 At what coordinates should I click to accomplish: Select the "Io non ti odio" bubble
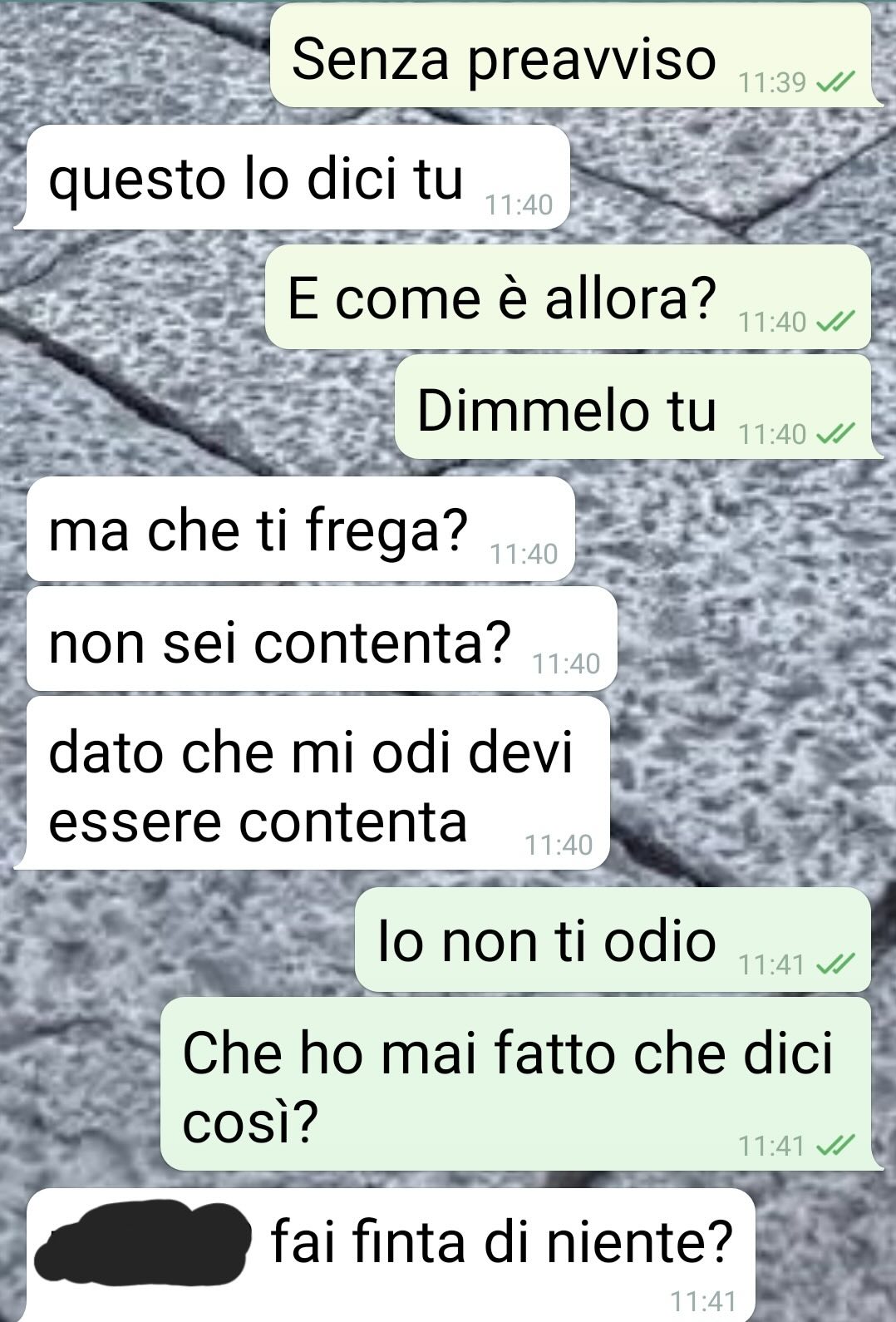click(613, 940)
